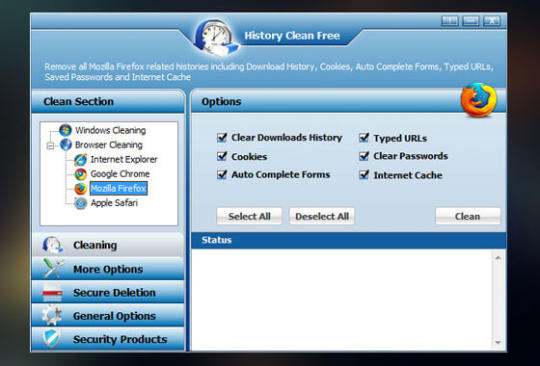
Task: Click the Browser Cleaning globe icon
Action: click(66, 145)
